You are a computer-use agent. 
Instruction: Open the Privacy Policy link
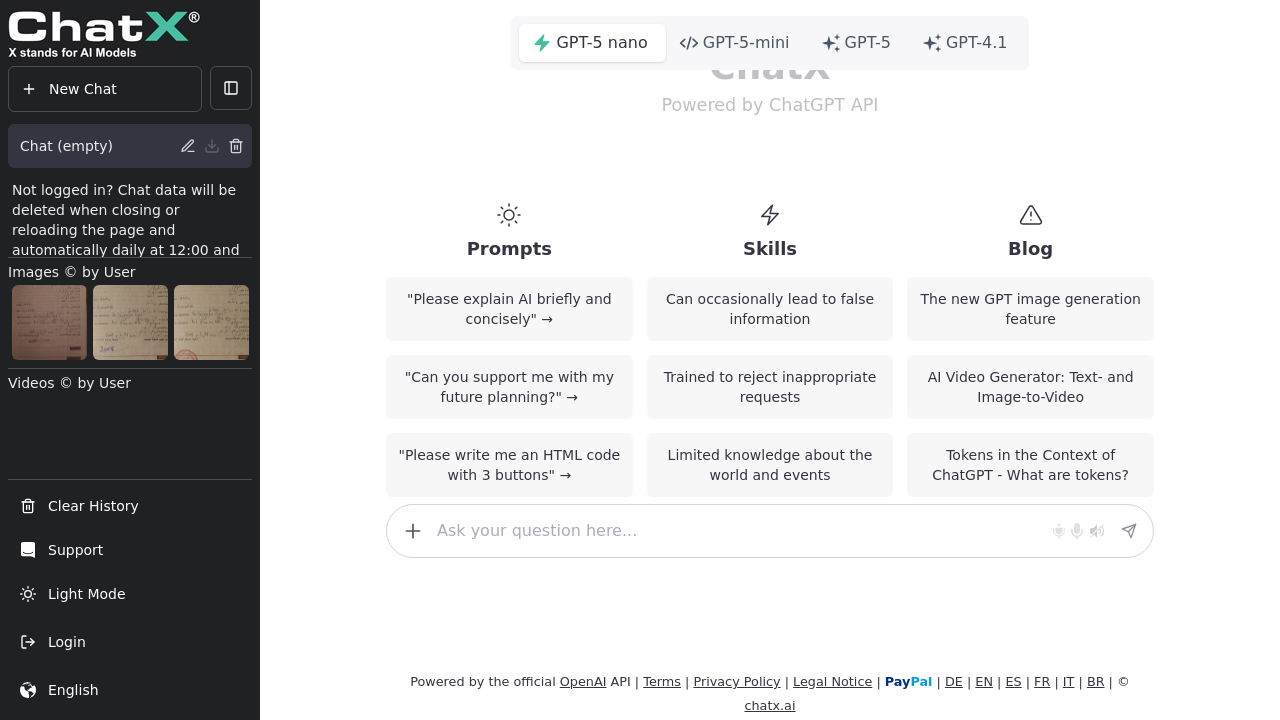[x=736, y=682]
